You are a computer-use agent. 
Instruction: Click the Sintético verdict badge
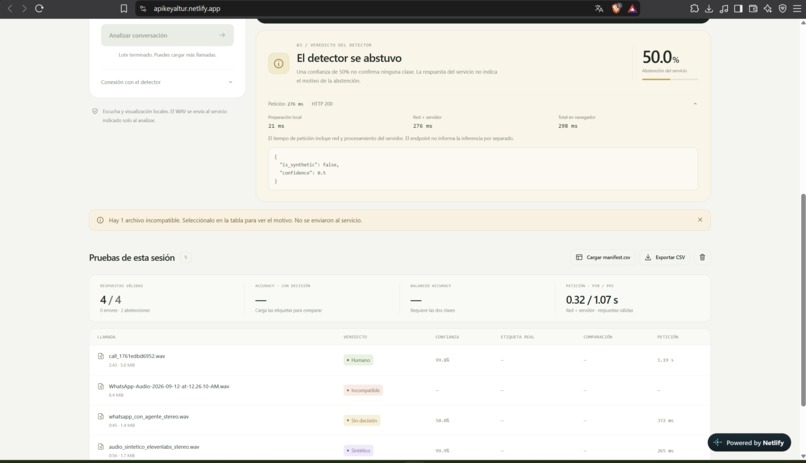tap(358, 451)
